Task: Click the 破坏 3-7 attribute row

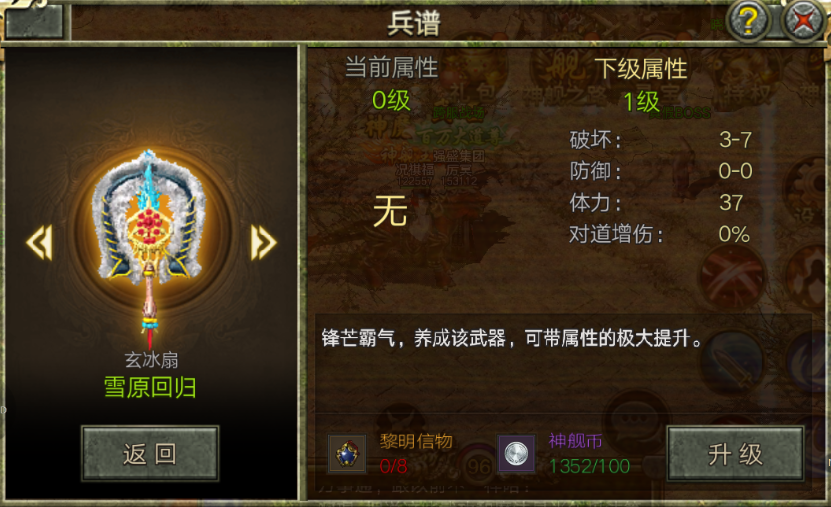Action: 661,140
